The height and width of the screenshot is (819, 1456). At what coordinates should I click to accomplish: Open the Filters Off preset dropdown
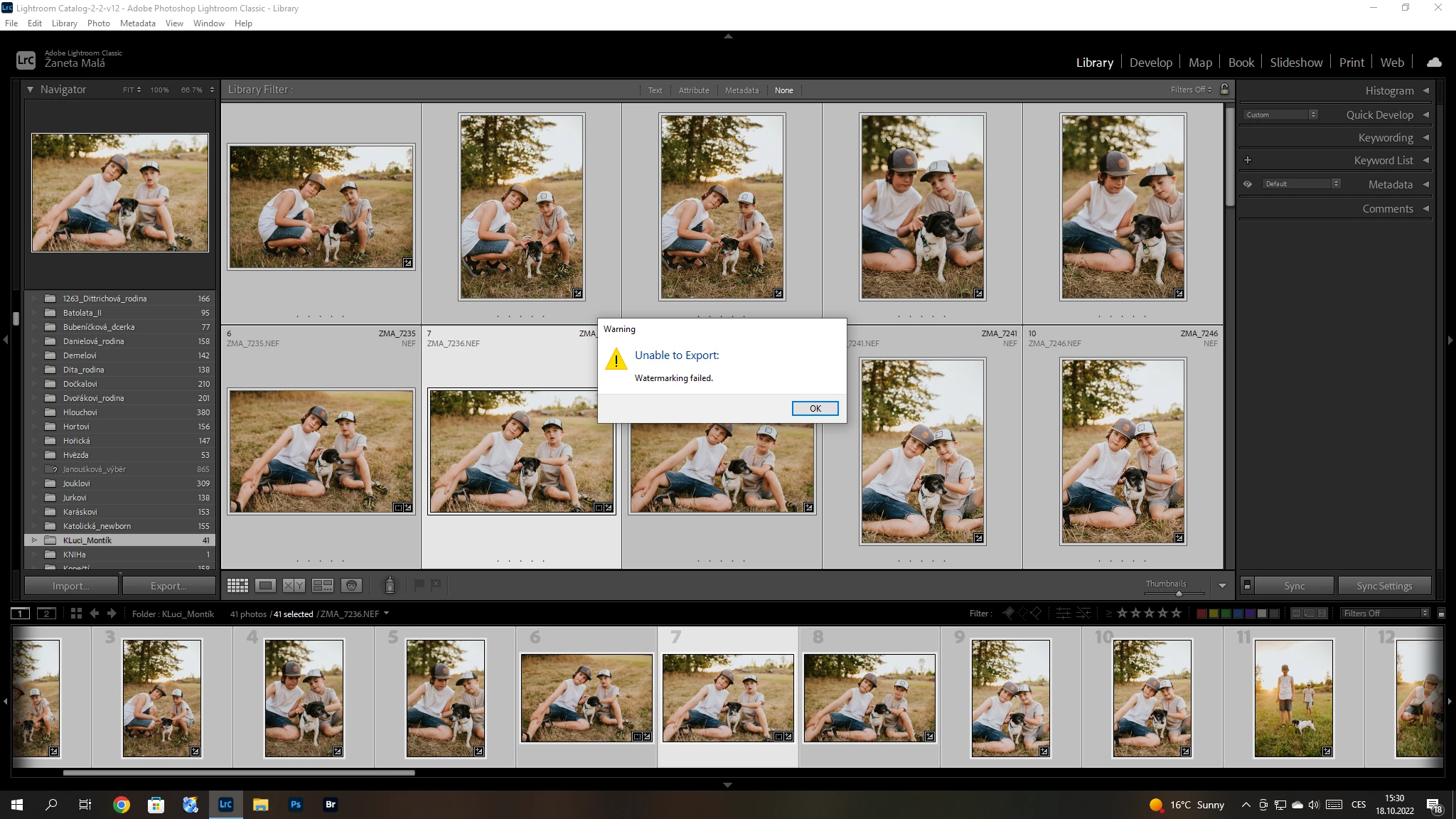click(x=1384, y=613)
